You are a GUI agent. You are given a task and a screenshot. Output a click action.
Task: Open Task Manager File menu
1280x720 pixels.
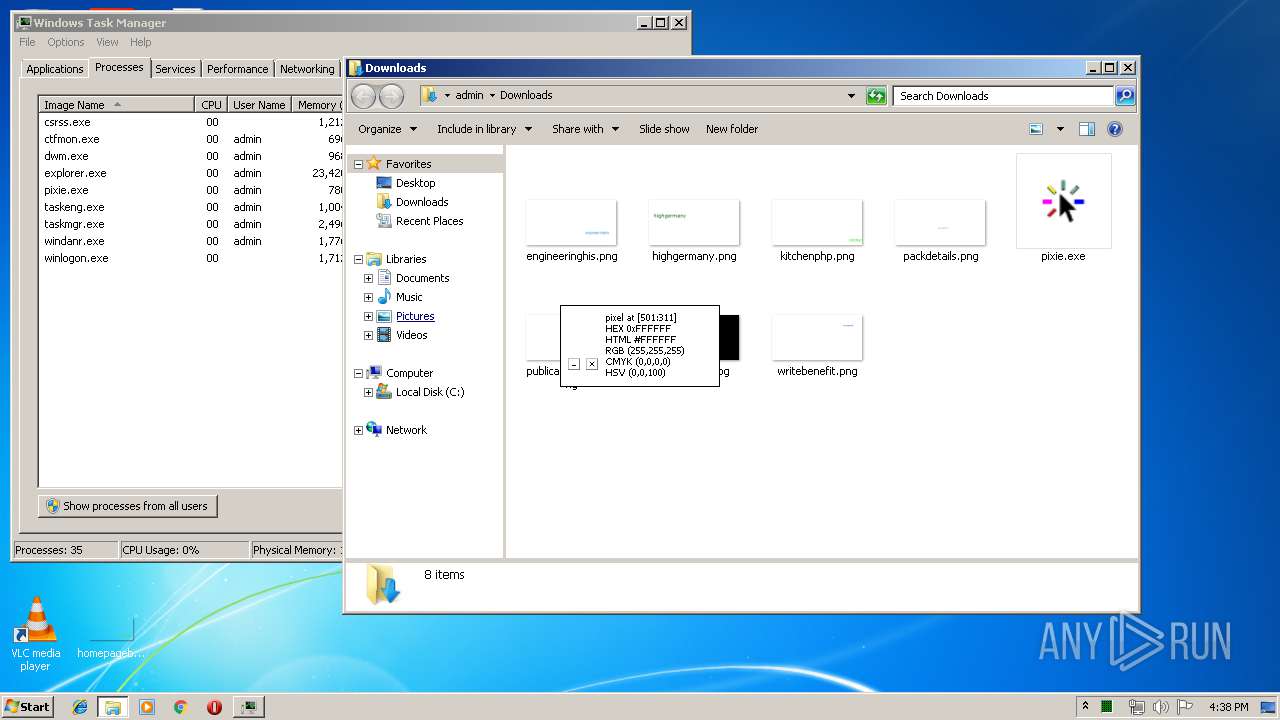[x=27, y=42]
